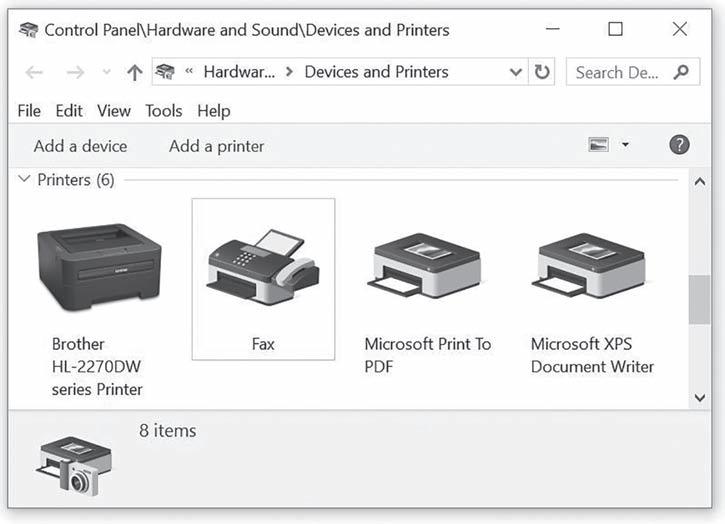725x524 pixels.
Task: Open the view options dropdown arrow
Action: point(625,145)
